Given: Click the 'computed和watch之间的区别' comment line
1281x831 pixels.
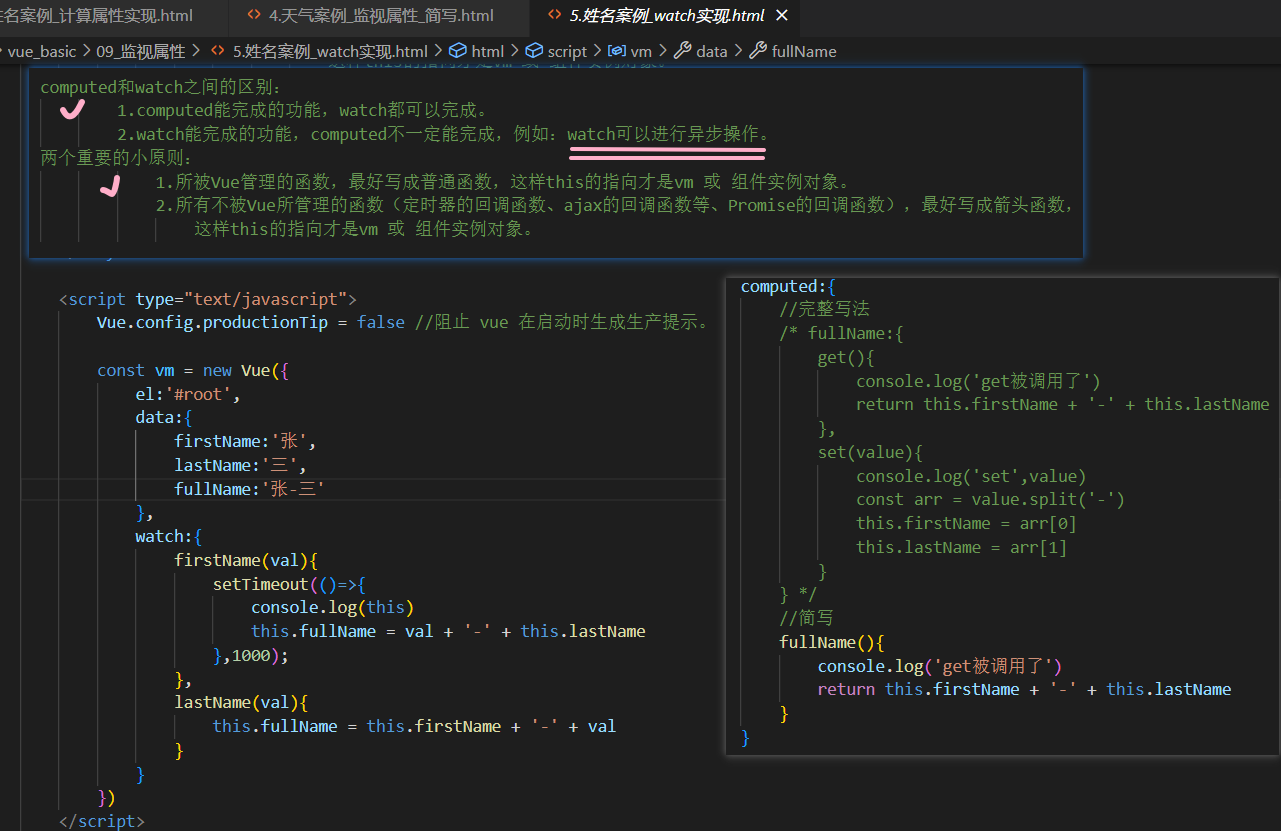Looking at the screenshot, I should pos(161,87).
